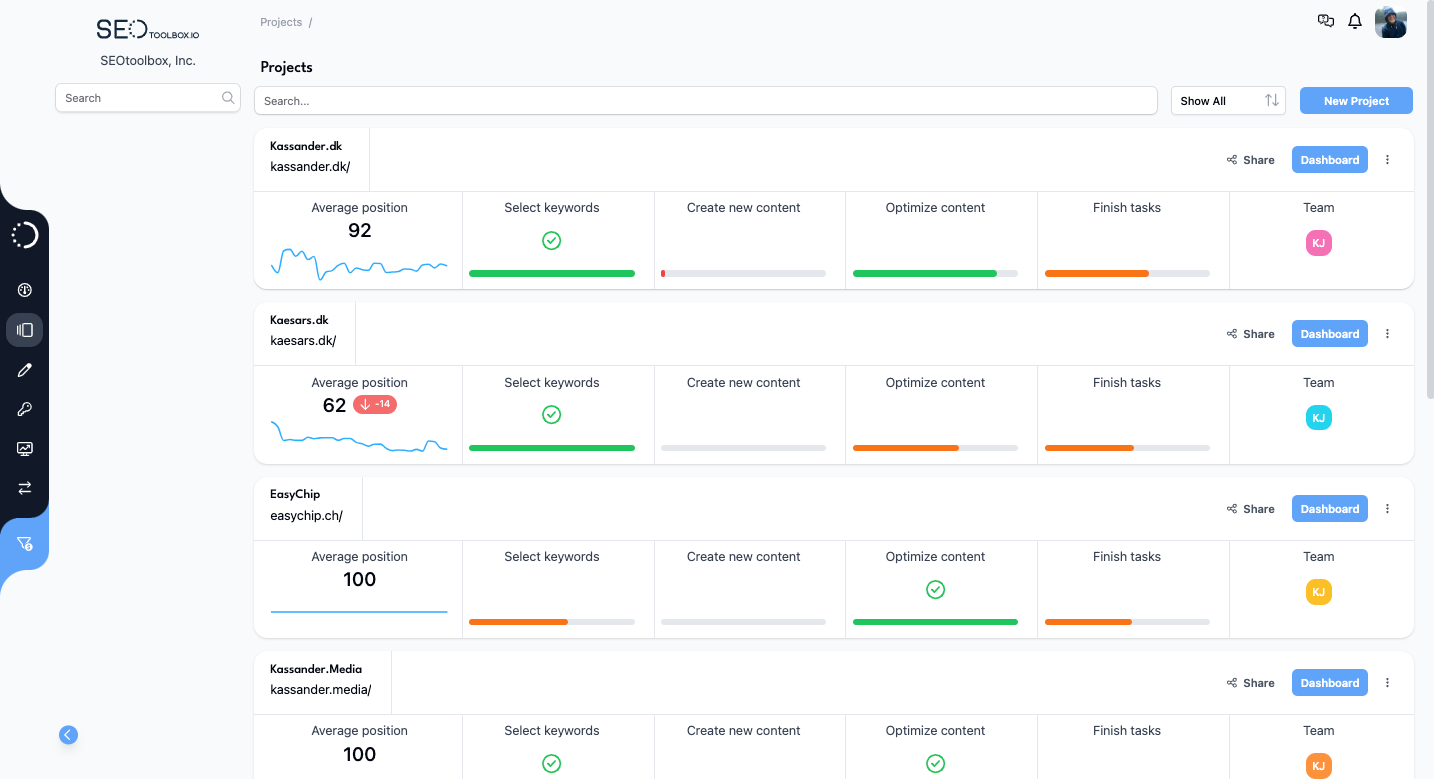Click the Optimize content checkmark for EasyChip
Screen dimensions: 1434x779
coord(935,589)
